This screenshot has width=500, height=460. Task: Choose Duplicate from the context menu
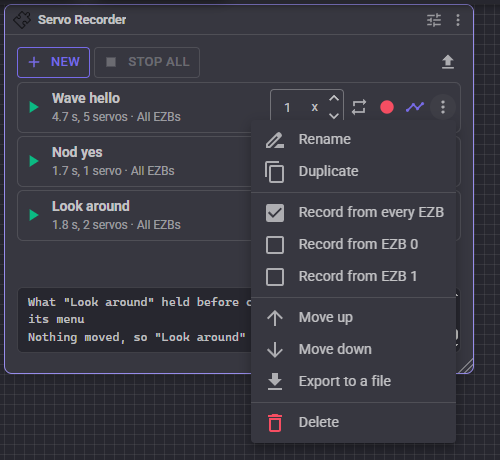[x=353, y=171]
